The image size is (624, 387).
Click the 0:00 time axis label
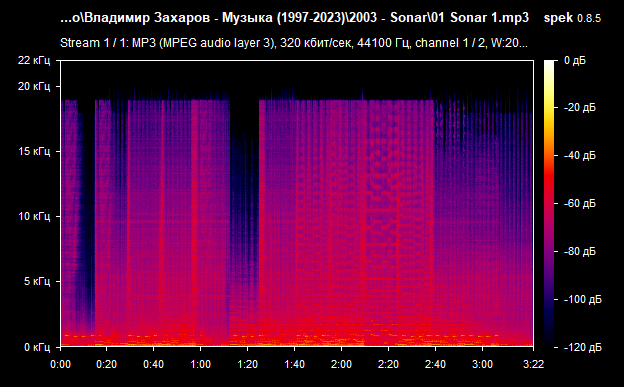60,364
